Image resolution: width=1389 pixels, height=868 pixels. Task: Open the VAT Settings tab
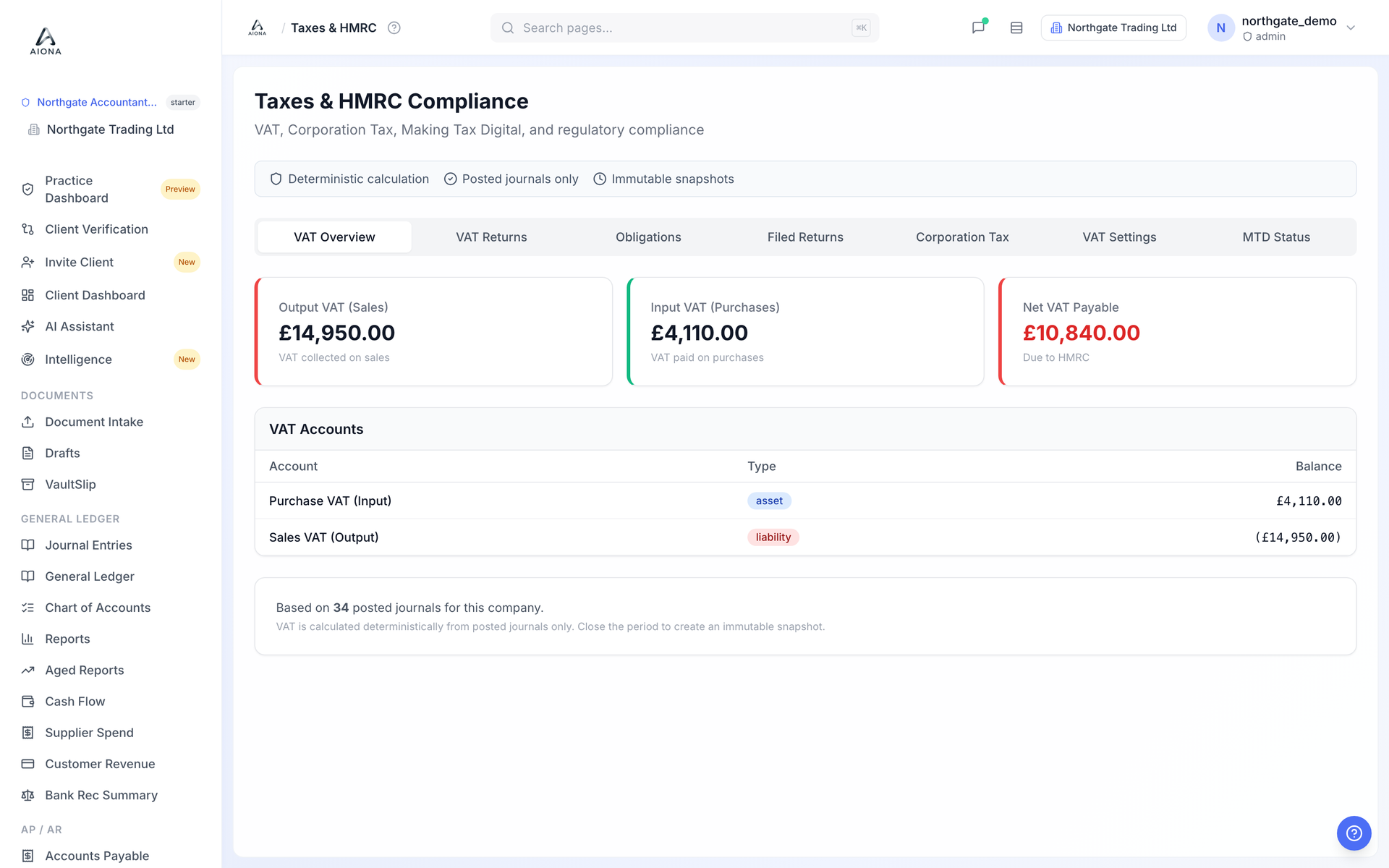click(x=1119, y=237)
